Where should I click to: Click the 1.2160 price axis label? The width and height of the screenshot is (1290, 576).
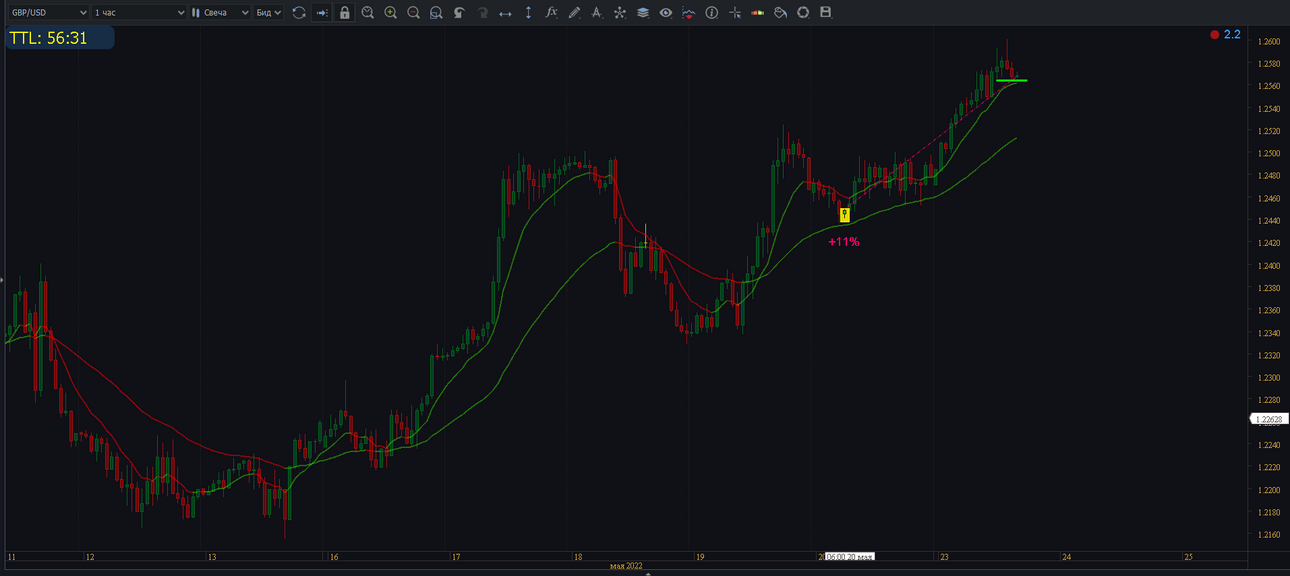coord(1270,535)
